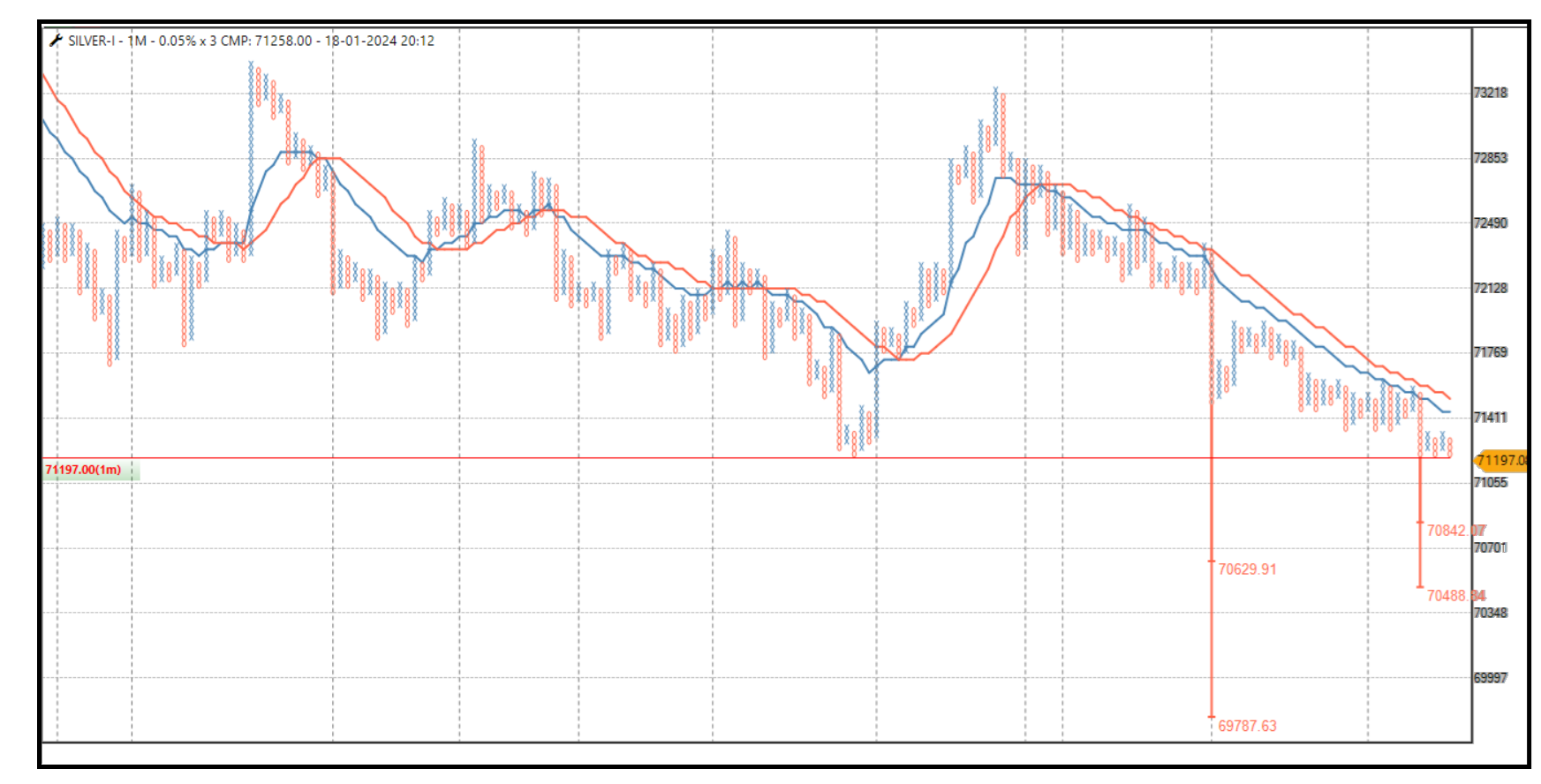Open the wrench settings icon beside SILVER-I title
Image resolution: width=1541 pixels, height=784 pixels.
[56, 41]
